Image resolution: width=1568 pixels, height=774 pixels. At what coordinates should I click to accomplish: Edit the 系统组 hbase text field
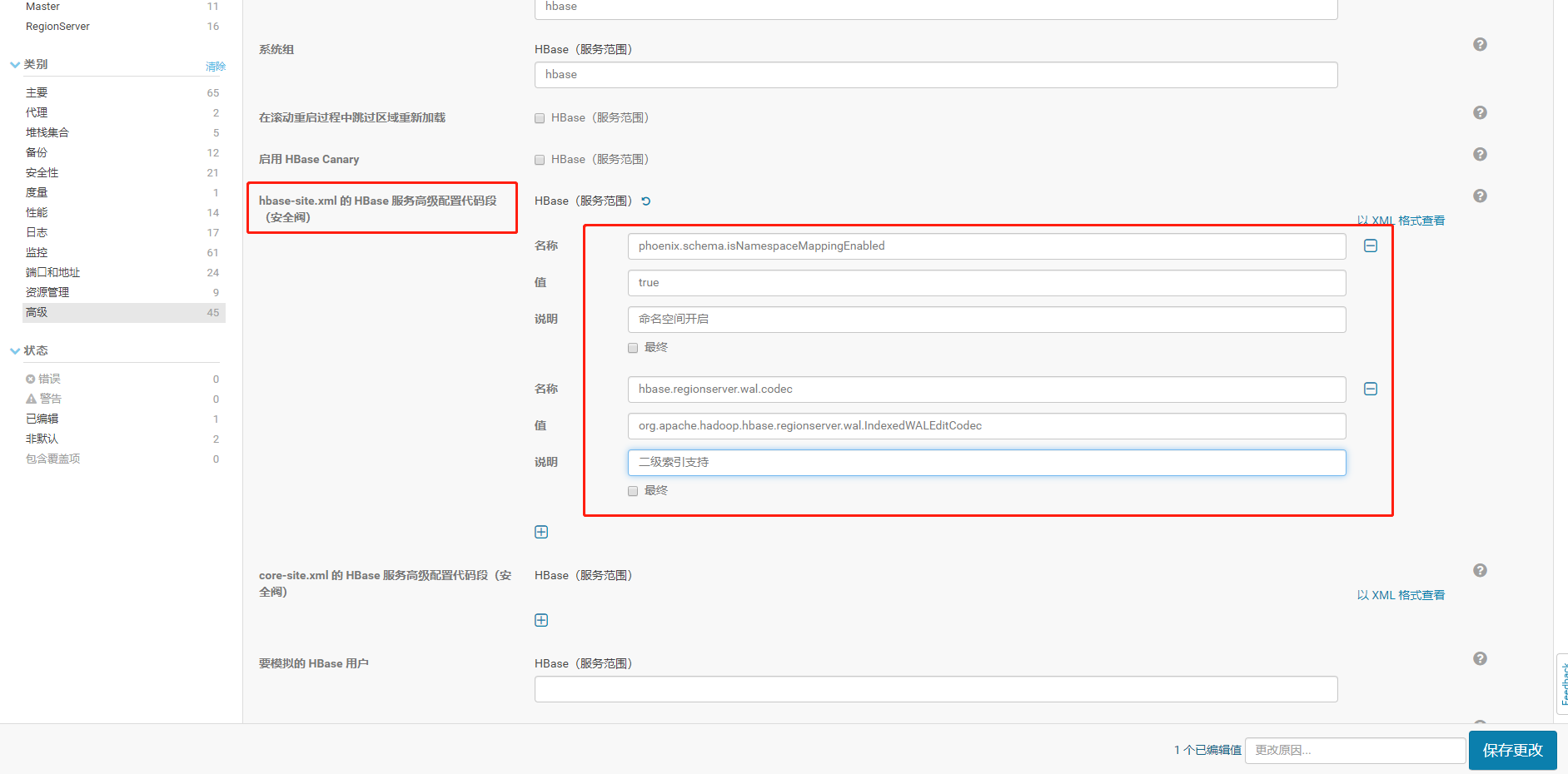(936, 74)
